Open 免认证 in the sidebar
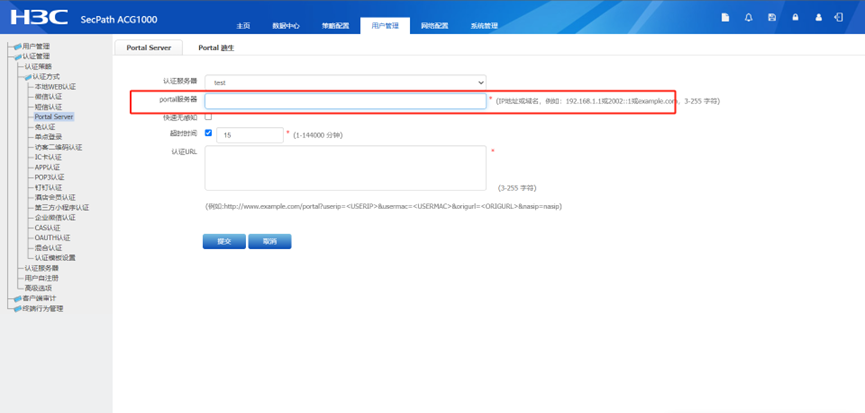Viewport: 865px width, 413px height. tap(45, 127)
